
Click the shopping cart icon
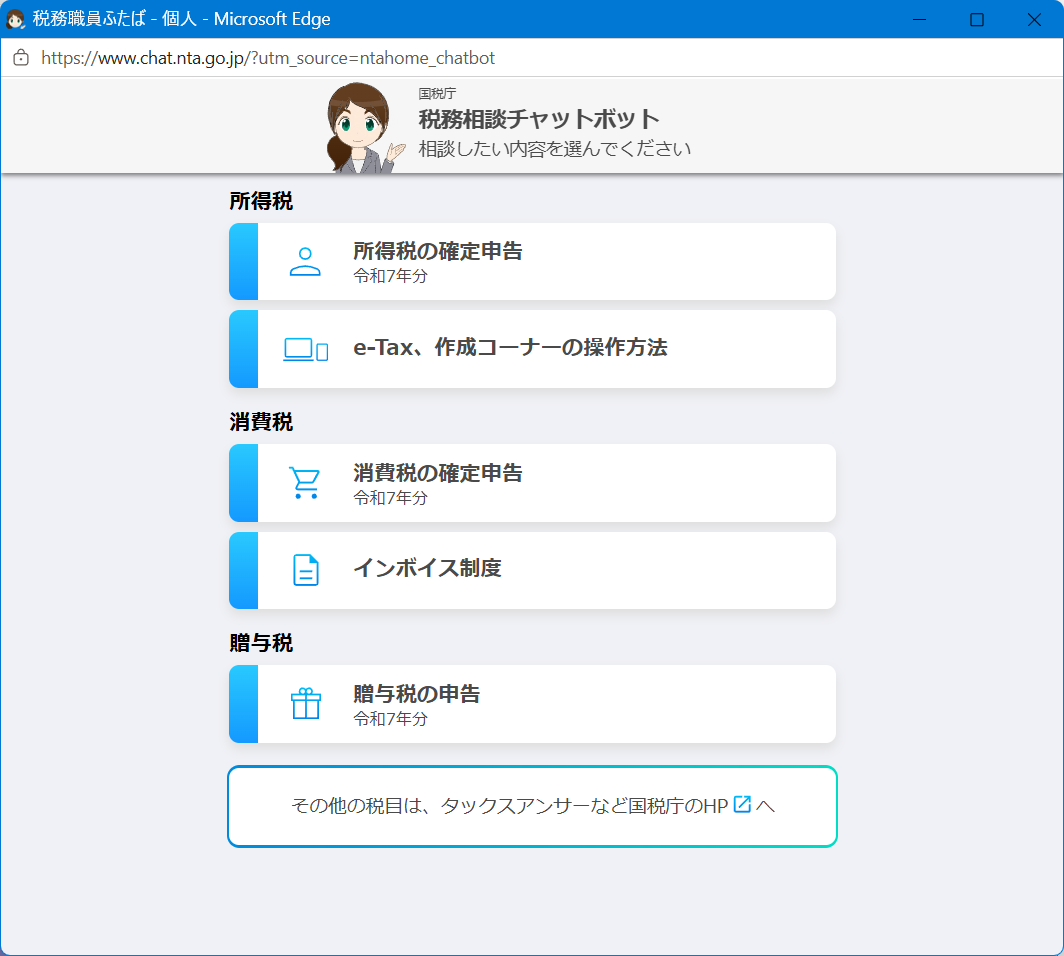point(305,483)
